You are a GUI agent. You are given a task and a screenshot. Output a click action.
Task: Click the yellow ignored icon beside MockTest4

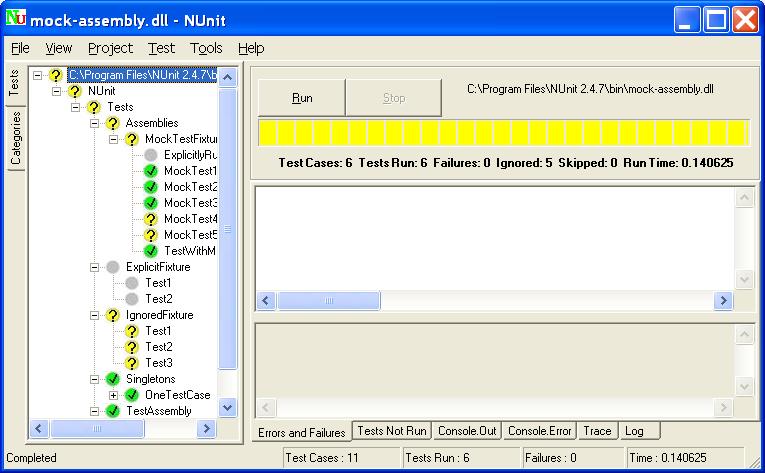(151, 219)
